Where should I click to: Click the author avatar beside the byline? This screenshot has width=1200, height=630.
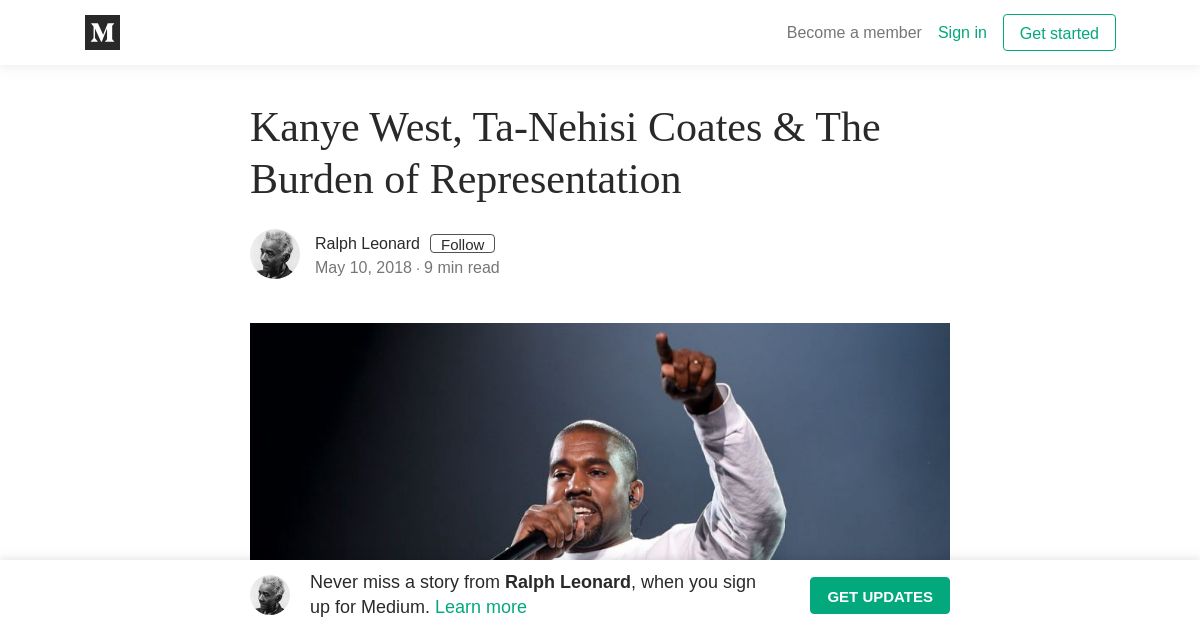point(275,254)
